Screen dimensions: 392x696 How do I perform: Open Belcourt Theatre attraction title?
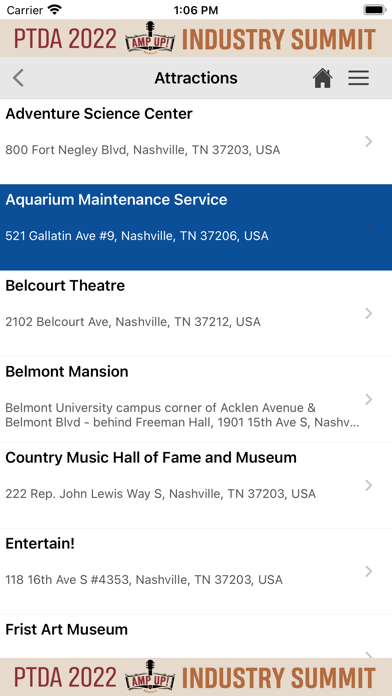(65, 285)
